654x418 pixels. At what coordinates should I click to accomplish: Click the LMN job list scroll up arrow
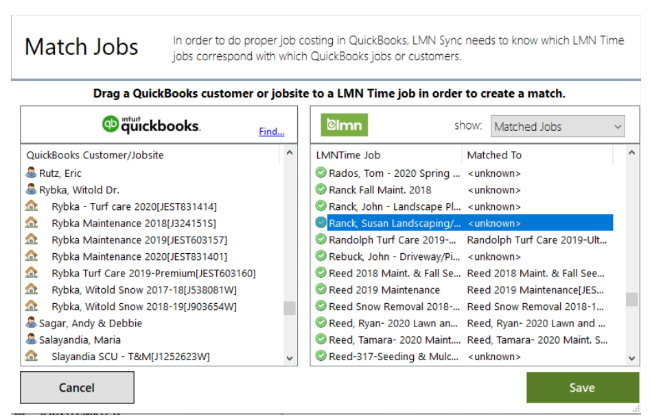point(632,153)
